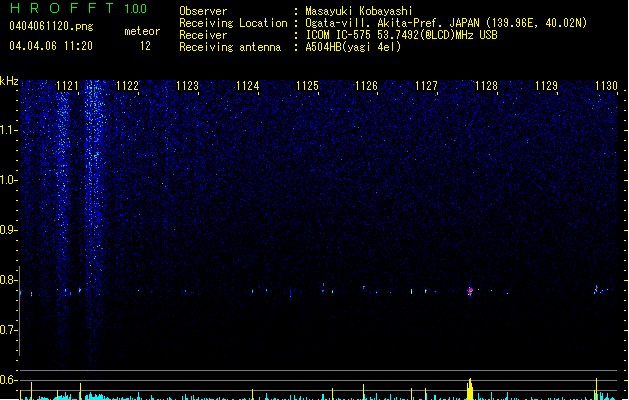Click the 1122 time marker

tap(127, 85)
